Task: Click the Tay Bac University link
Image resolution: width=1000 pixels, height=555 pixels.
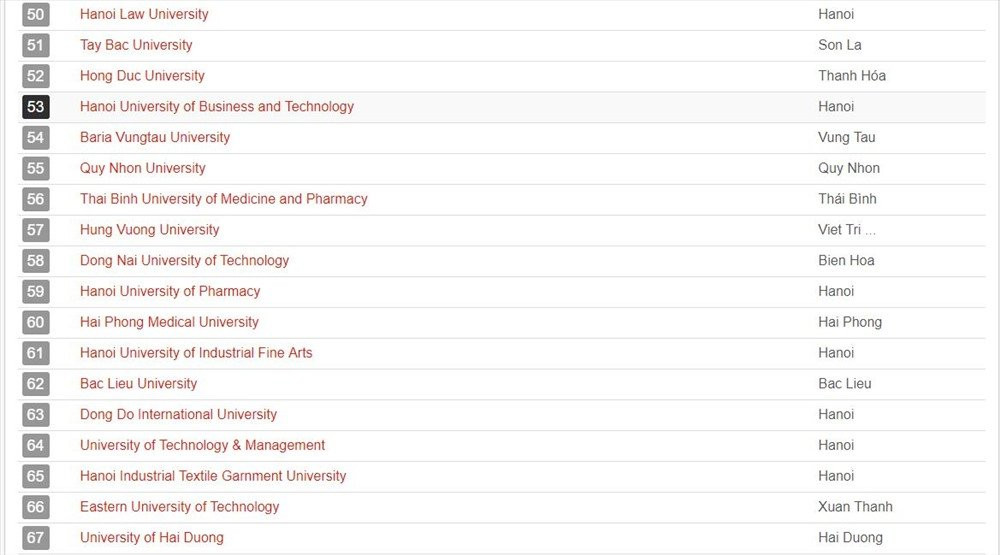Action: tap(136, 45)
